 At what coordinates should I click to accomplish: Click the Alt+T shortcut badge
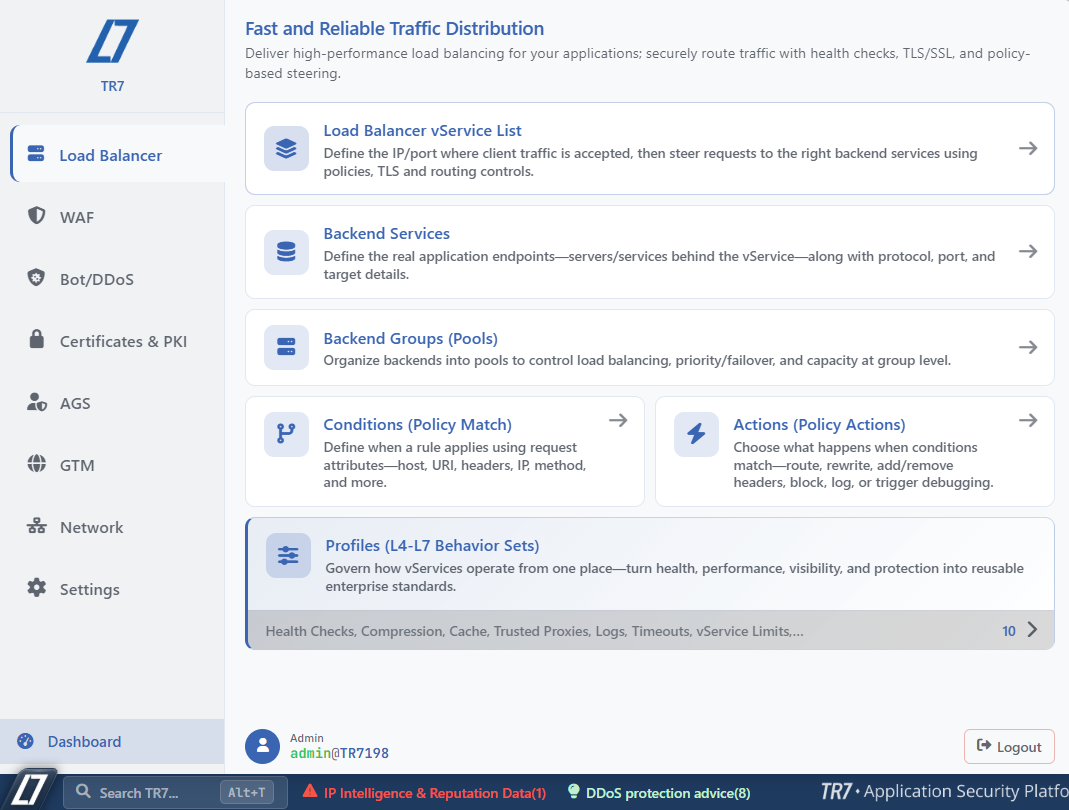(246, 792)
